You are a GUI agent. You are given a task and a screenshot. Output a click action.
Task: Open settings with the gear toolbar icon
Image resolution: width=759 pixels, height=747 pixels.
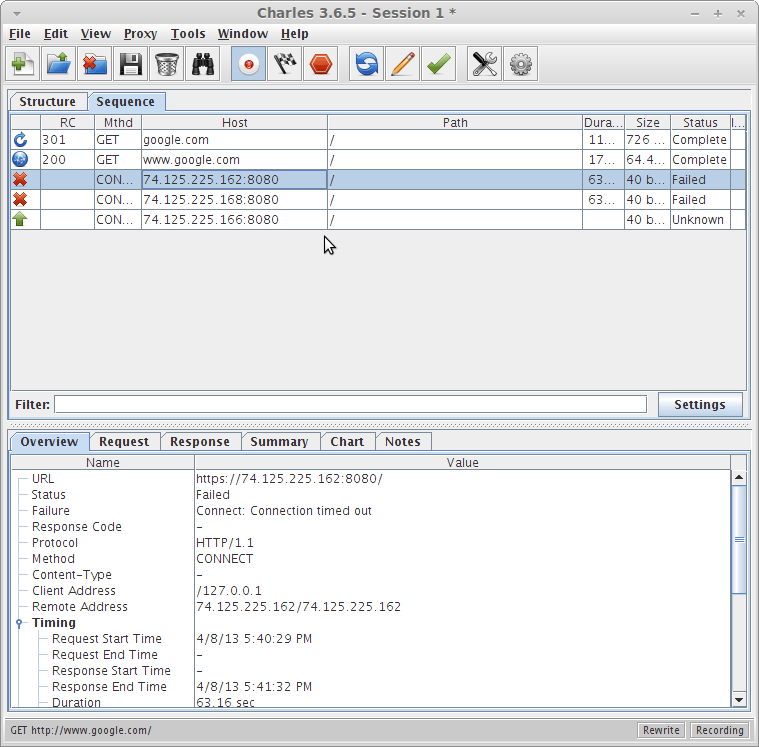point(520,63)
